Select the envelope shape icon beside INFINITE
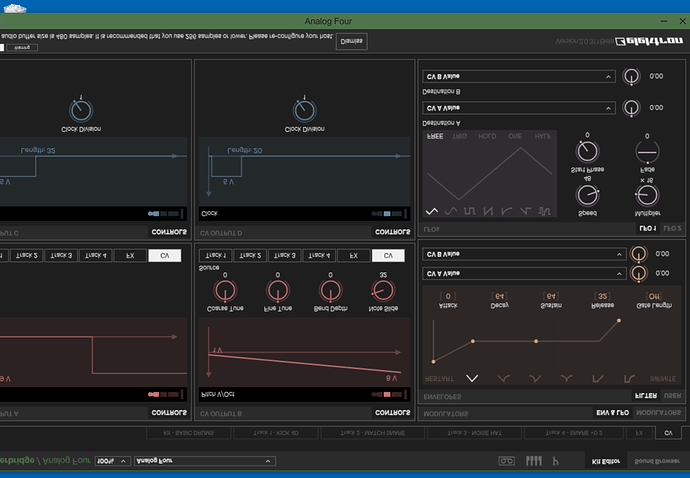The width and height of the screenshot is (690, 478). (x=629, y=379)
